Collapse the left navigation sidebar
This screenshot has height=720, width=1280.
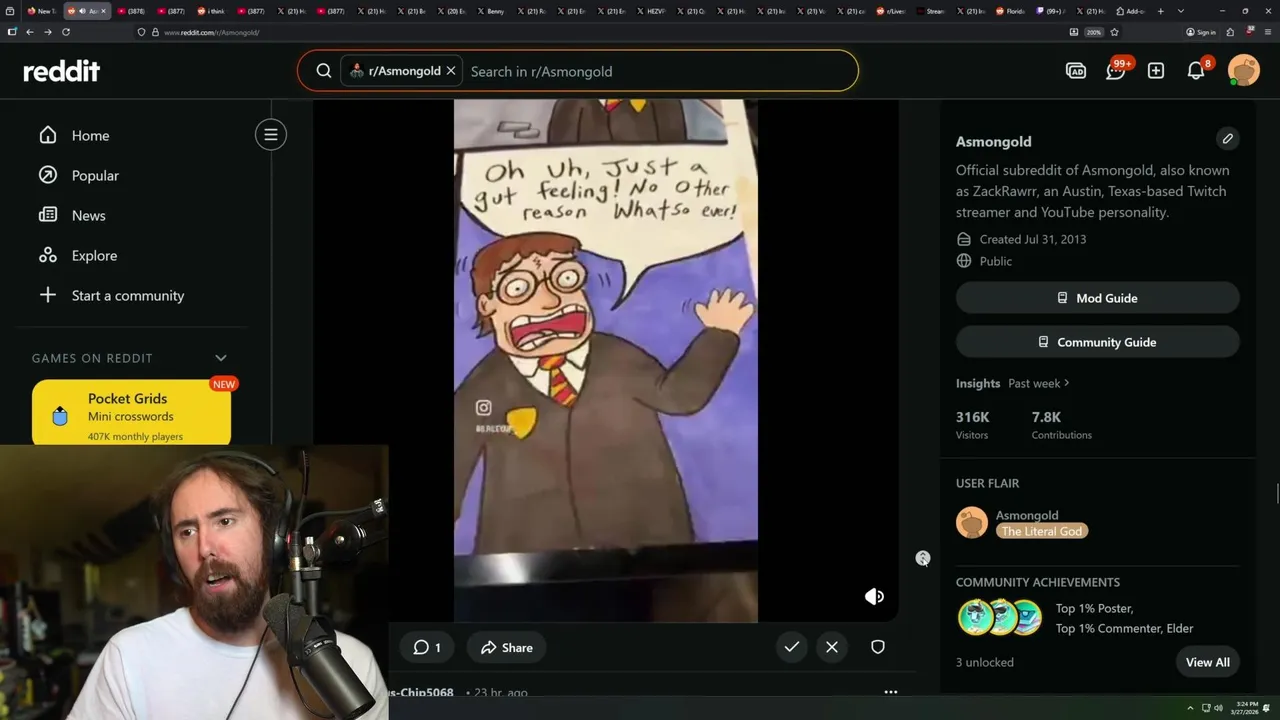click(x=270, y=135)
